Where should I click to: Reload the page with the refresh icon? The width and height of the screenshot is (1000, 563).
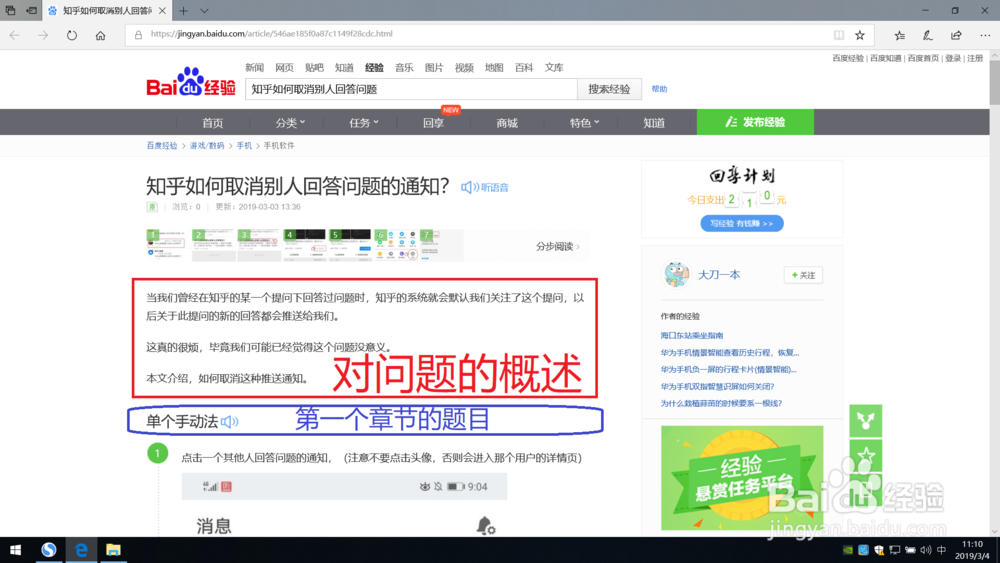coord(71,35)
